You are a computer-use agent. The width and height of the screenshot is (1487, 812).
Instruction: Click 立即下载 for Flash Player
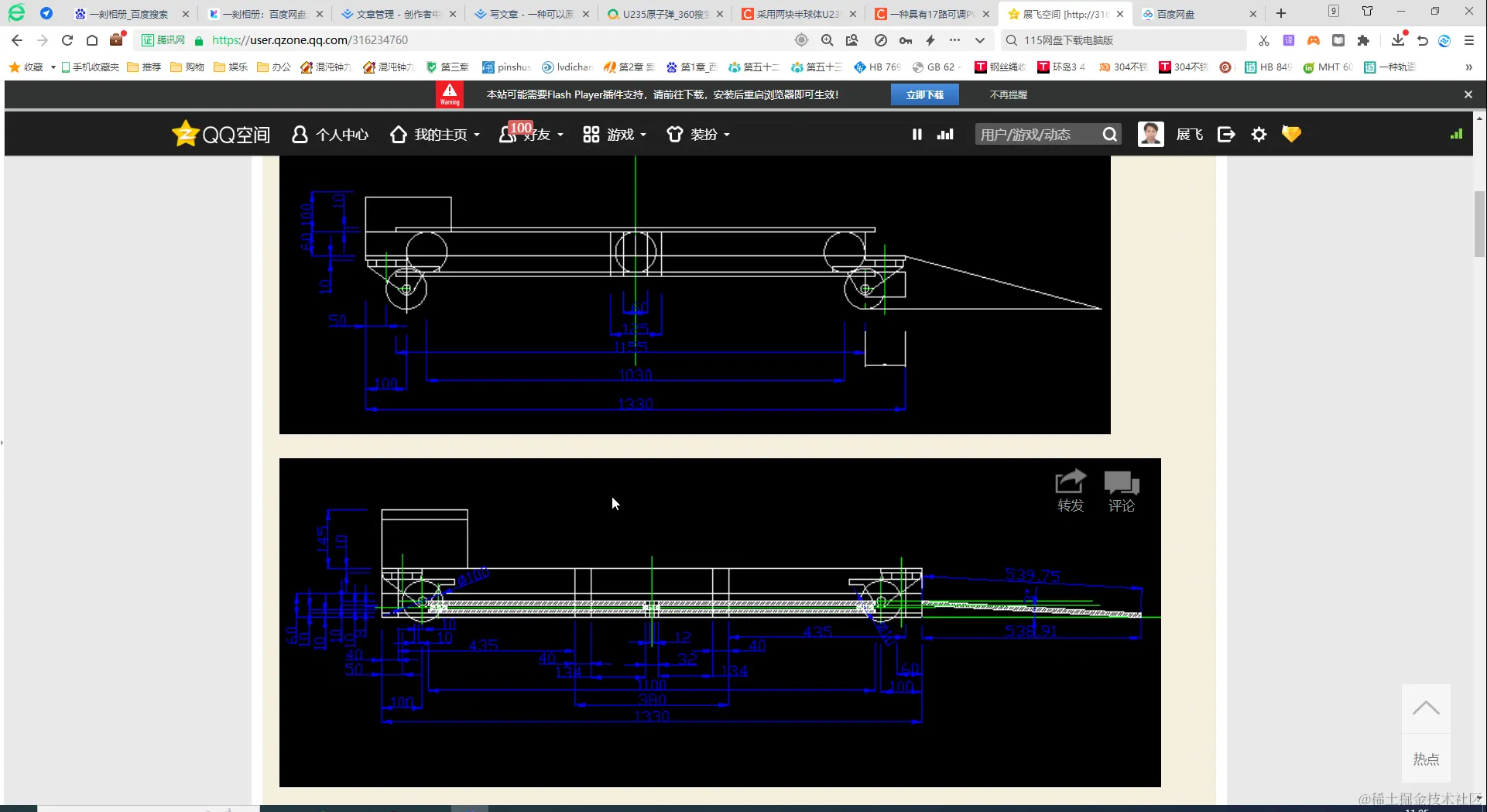925,94
